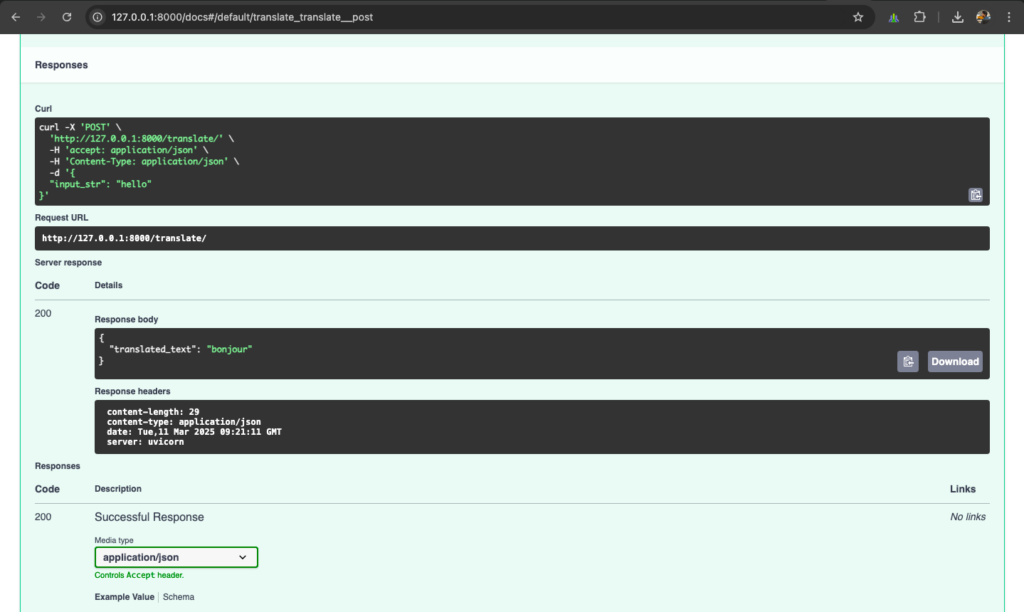
Task: Copy the curl command to clipboard
Action: pyautogui.click(x=975, y=194)
